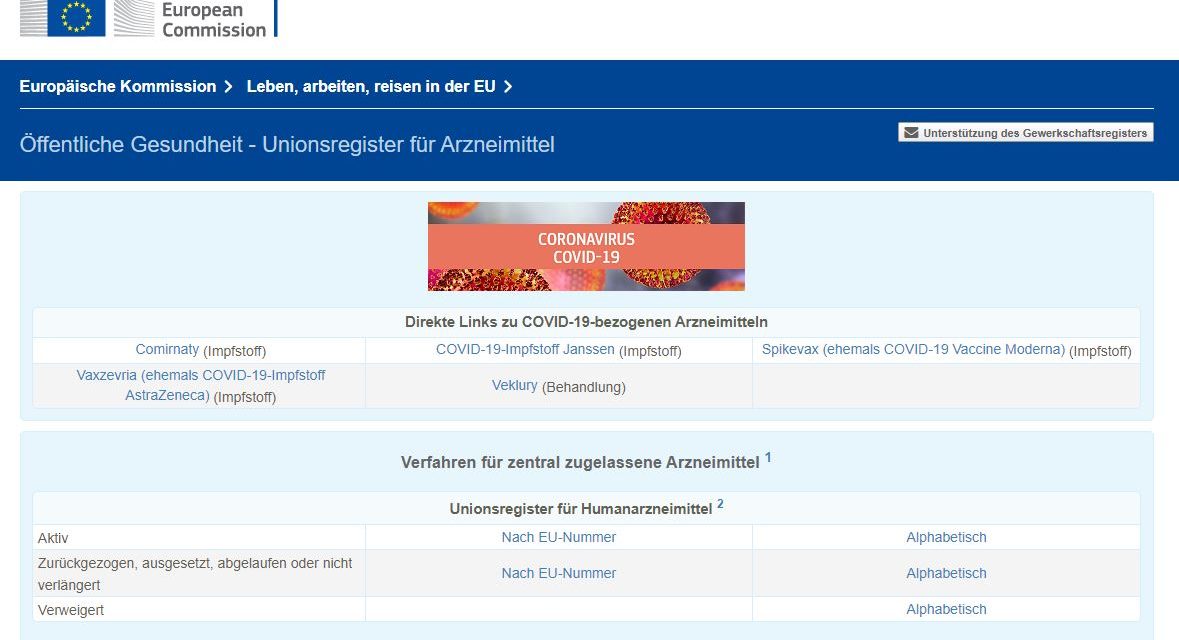Open Nach EU-Nummer for Aktiv row
This screenshot has width=1179, height=640.
pos(559,537)
